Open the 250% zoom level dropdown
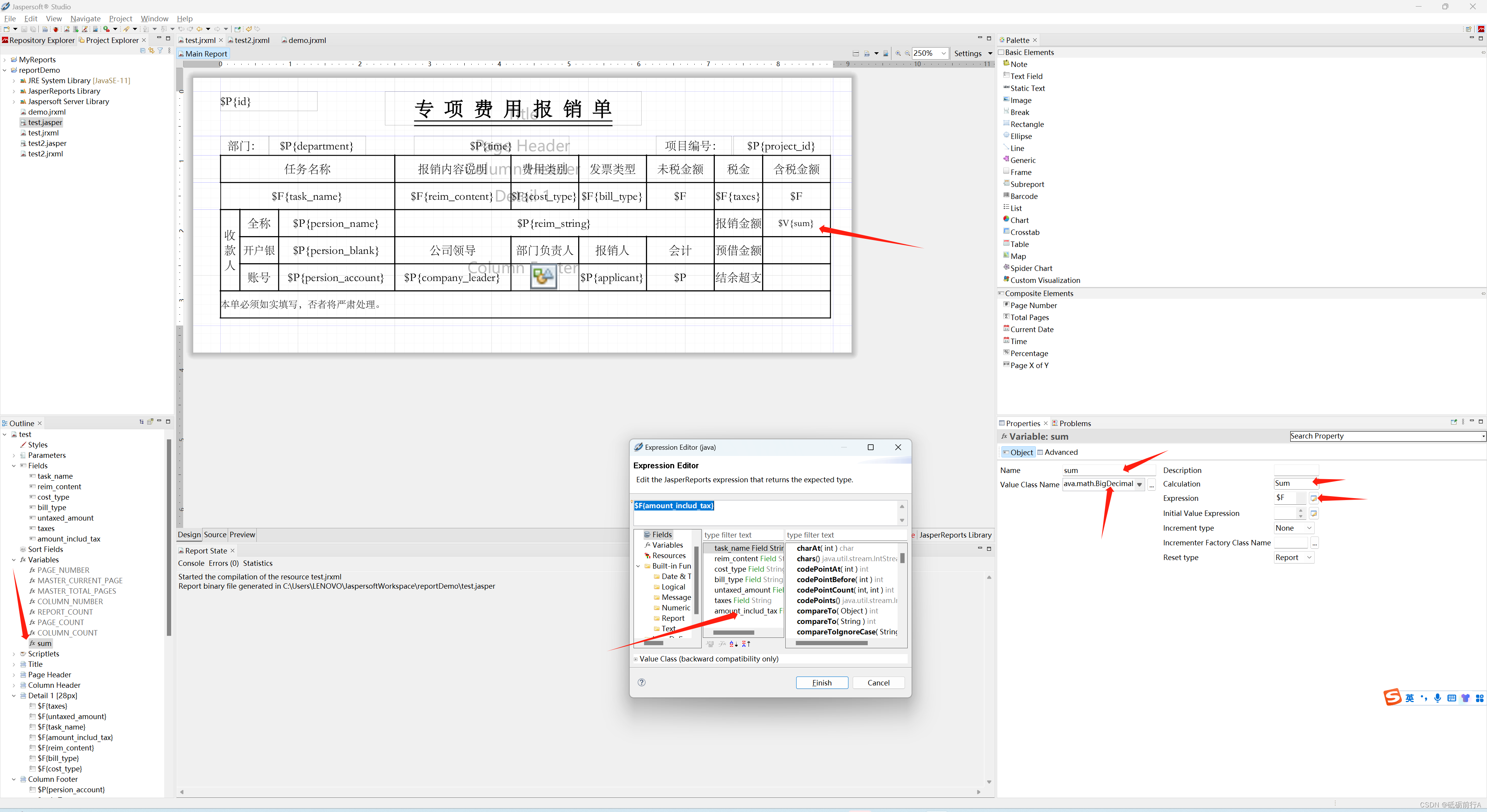 pos(943,53)
